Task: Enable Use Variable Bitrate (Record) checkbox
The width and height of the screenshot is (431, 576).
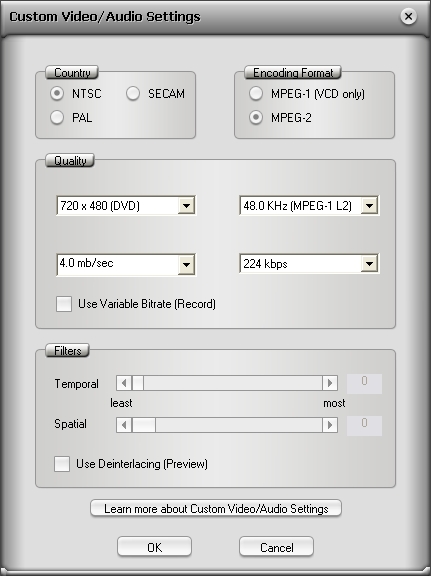Action: tap(64, 304)
